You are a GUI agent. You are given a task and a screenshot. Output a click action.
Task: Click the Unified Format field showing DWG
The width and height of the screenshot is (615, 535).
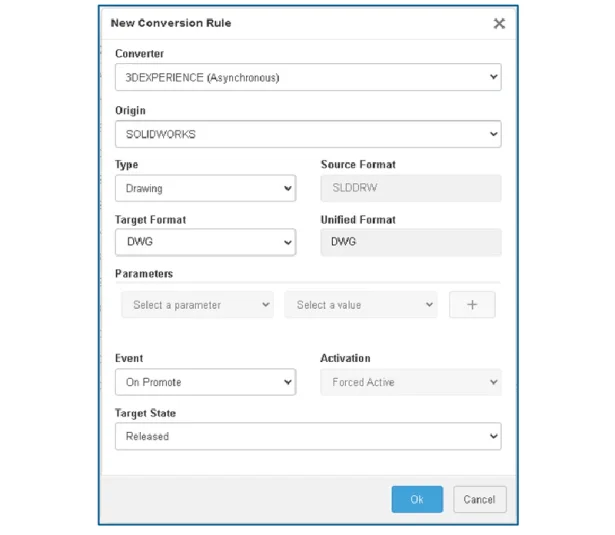pos(410,242)
